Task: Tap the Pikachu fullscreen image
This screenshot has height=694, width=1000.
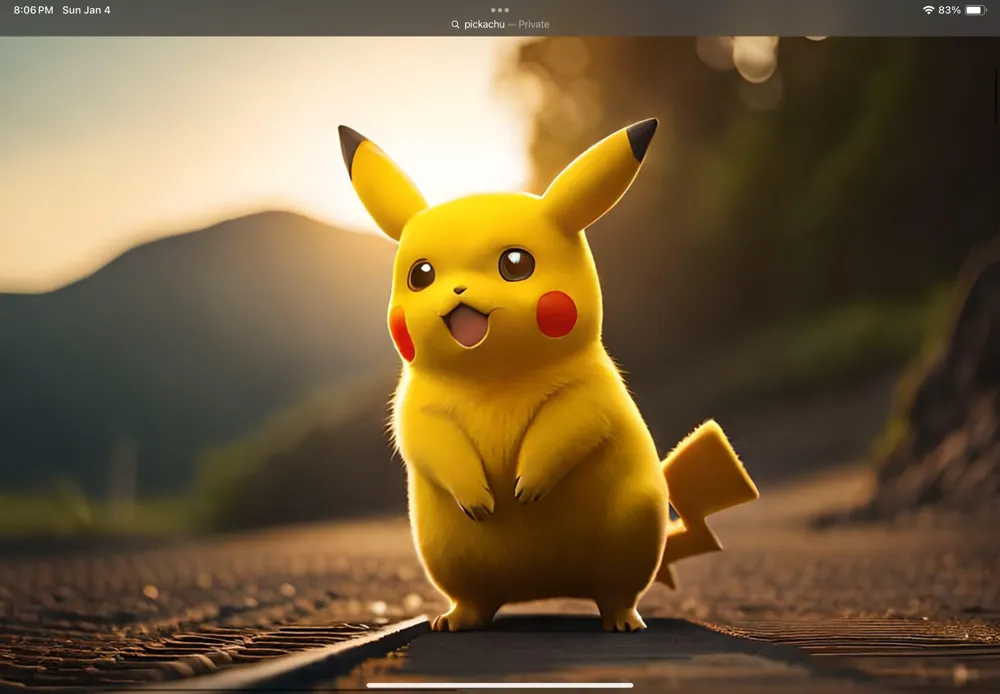Action: [500, 365]
